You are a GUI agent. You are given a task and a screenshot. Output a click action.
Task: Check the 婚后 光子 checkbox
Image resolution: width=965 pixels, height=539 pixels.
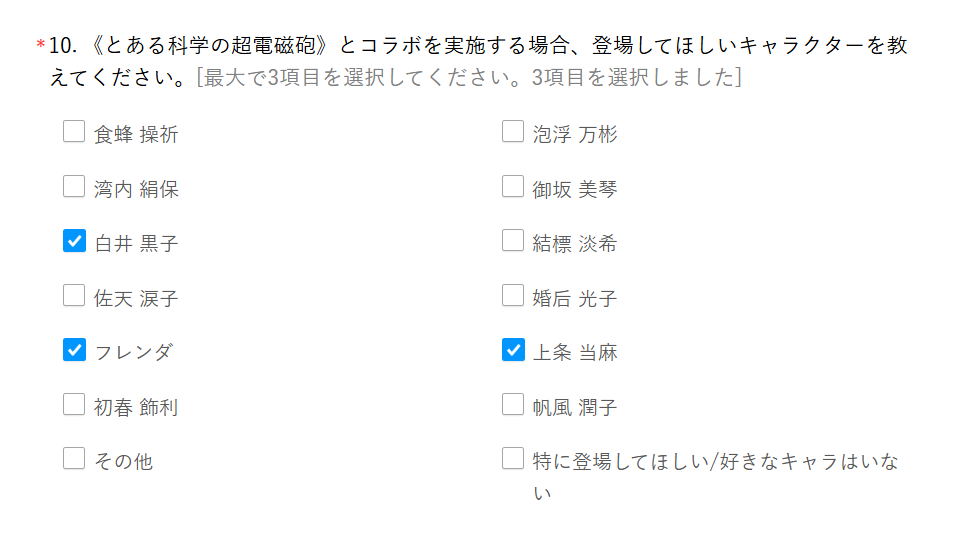(513, 295)
